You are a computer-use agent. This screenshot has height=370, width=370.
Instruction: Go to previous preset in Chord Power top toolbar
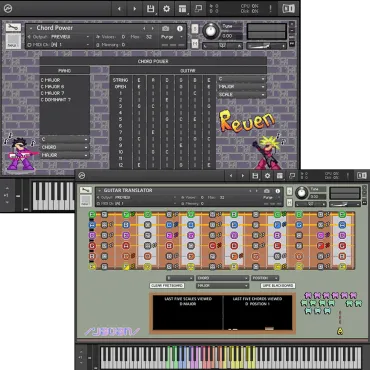coord(119,9)
